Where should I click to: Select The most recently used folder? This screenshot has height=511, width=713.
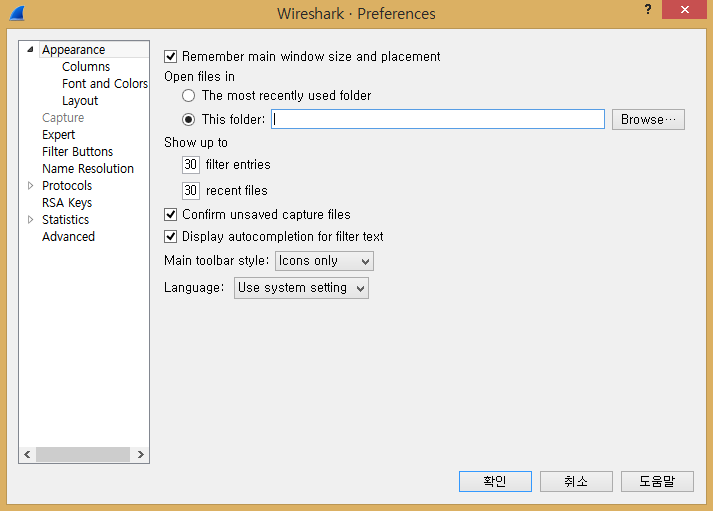tap(189, 95)
